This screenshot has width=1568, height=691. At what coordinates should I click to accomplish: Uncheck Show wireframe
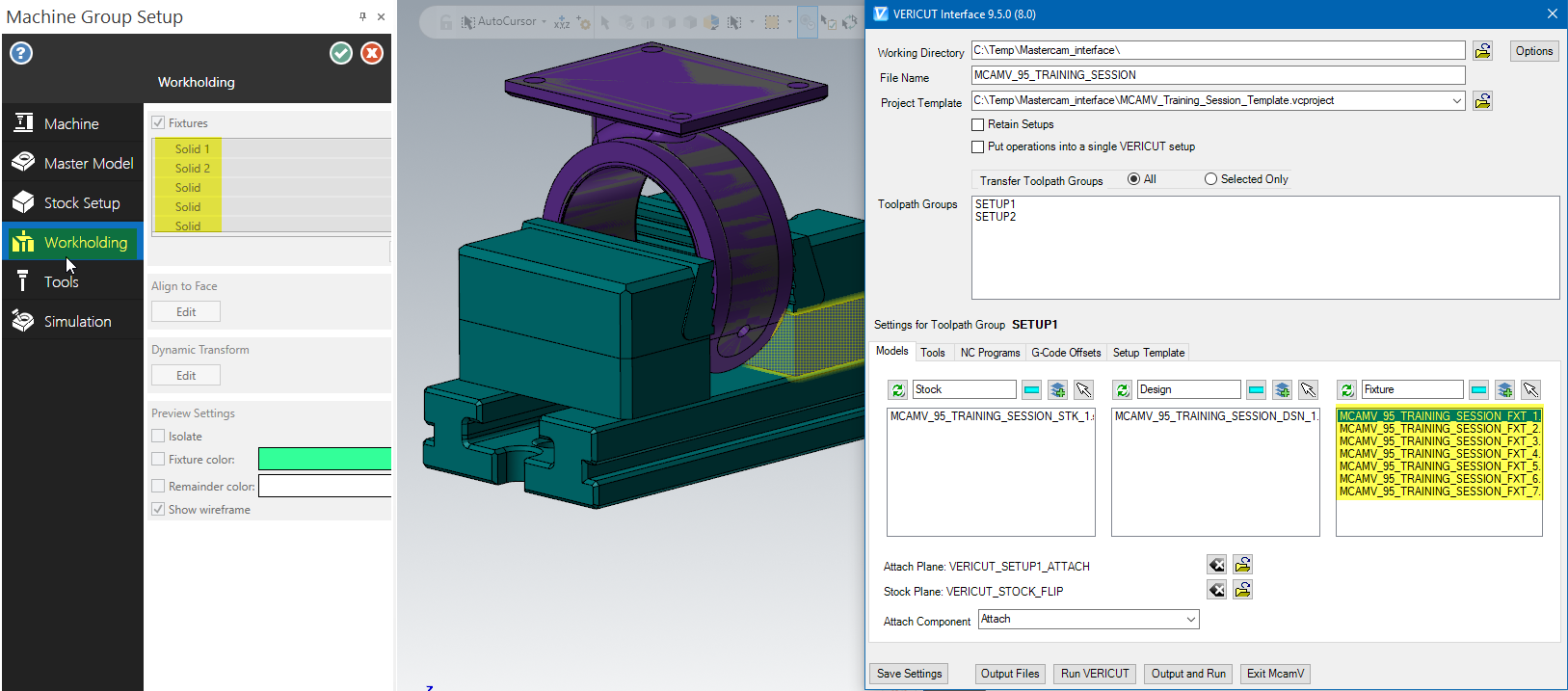(x=158, y=509)
